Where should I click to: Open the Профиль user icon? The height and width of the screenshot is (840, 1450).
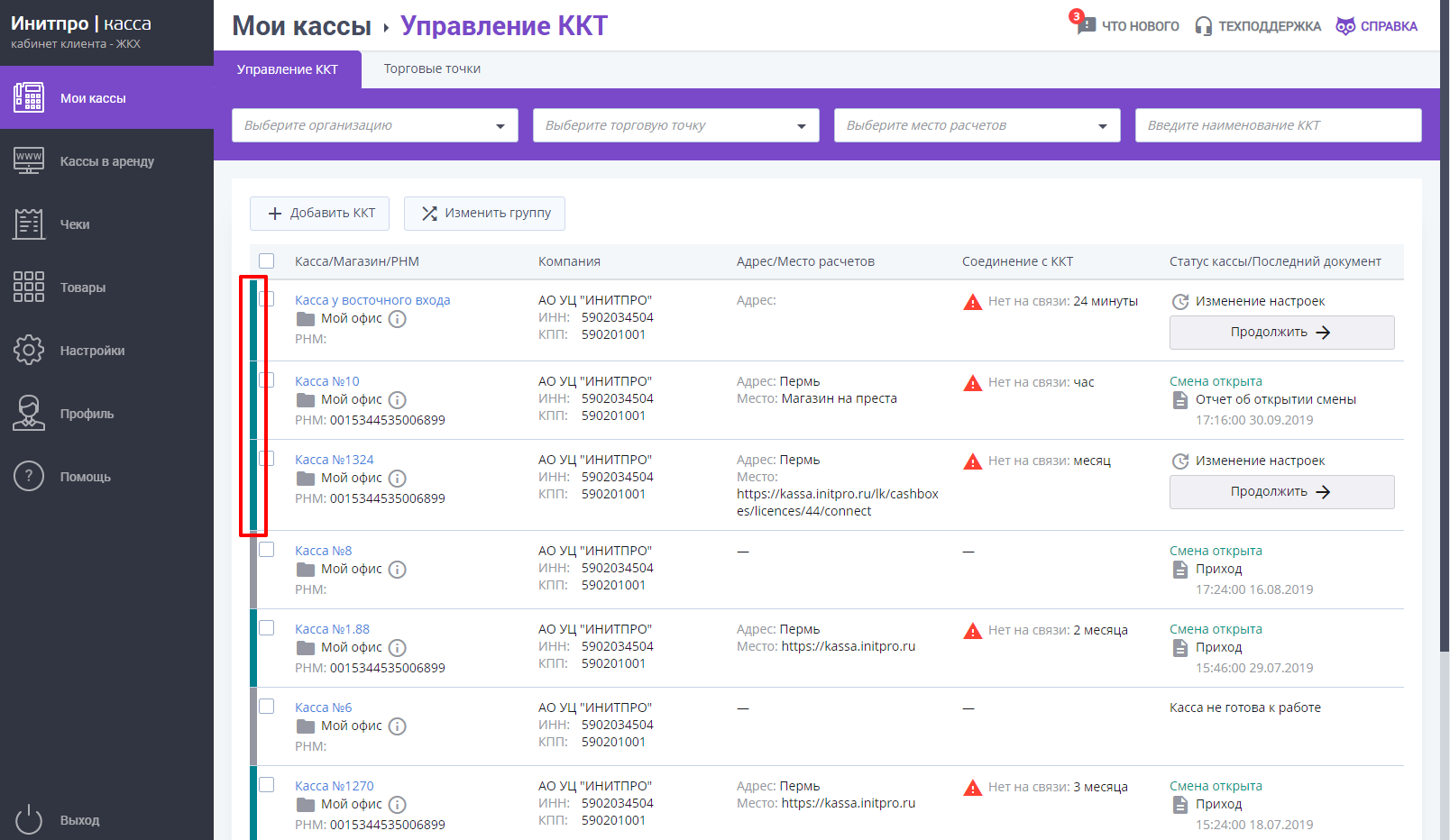pos(29,413)
